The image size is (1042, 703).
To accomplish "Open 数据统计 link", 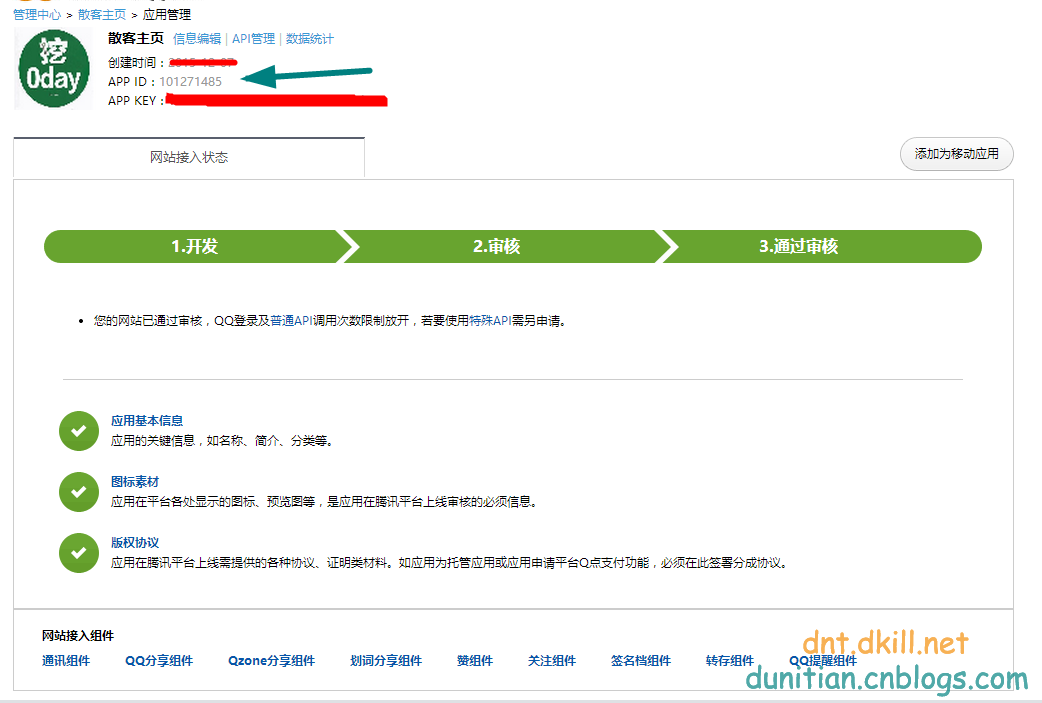I will 310,39.
